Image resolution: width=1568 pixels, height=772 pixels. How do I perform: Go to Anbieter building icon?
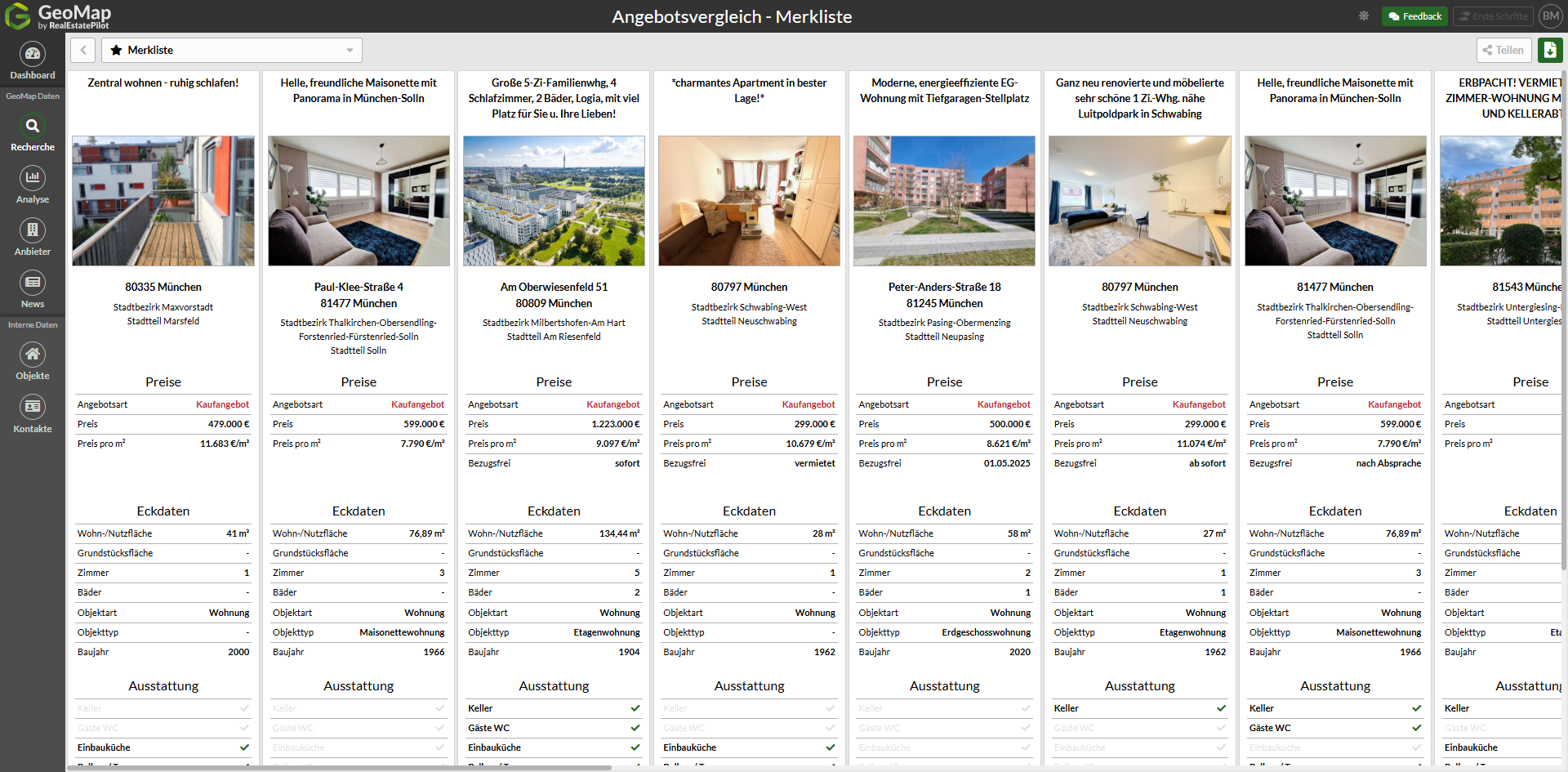[x=33, y=230]
